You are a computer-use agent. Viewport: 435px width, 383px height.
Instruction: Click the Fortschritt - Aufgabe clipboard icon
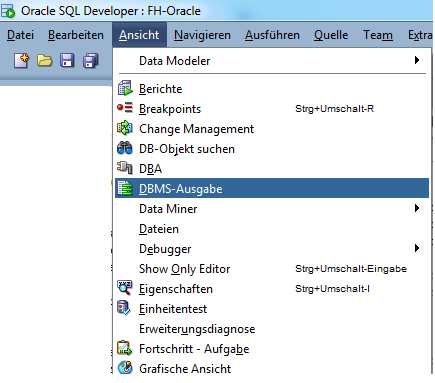(x=125, y=348)
